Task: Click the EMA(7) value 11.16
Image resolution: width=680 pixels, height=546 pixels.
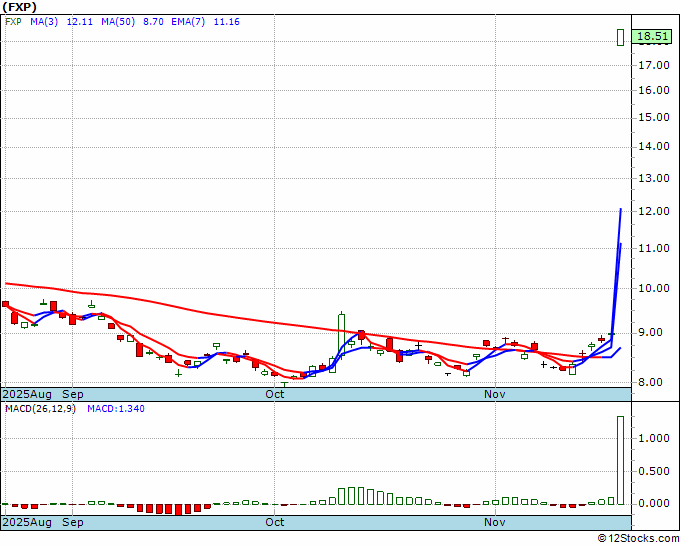Action: 226,22
